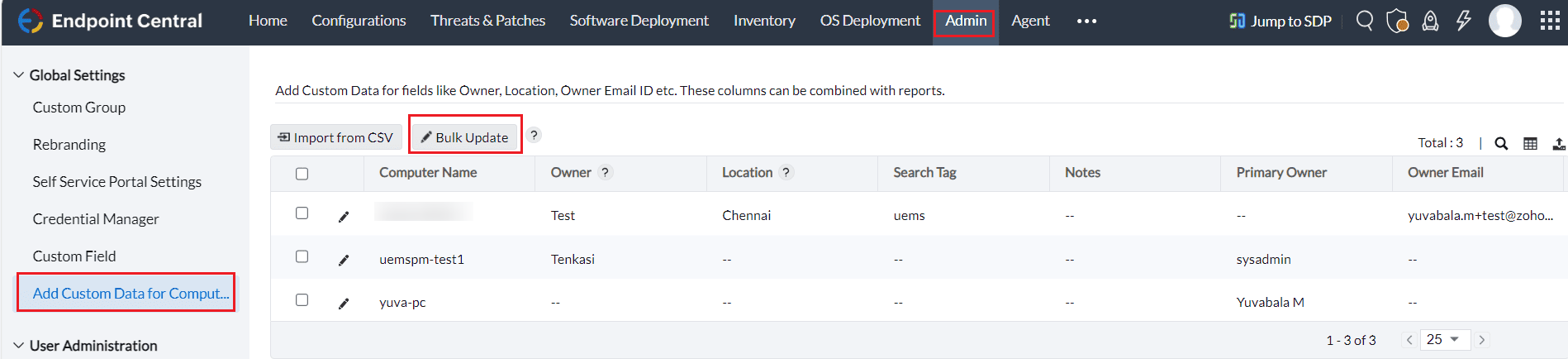
Task: Open the Inventory tab
Action: pyautogui.click(x=764, y=21)
